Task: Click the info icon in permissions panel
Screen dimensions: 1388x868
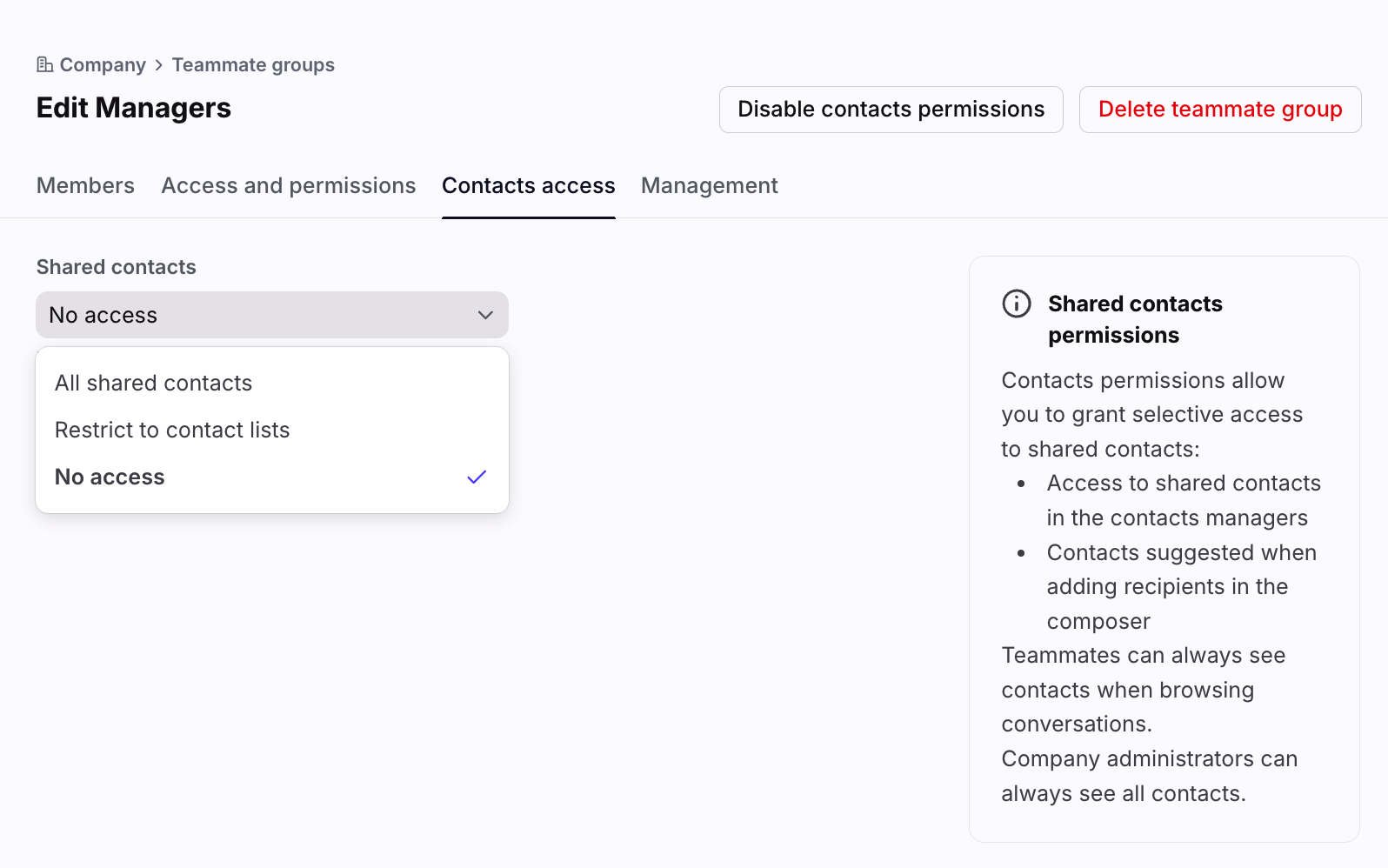Action: click(x=1016, y=304)
